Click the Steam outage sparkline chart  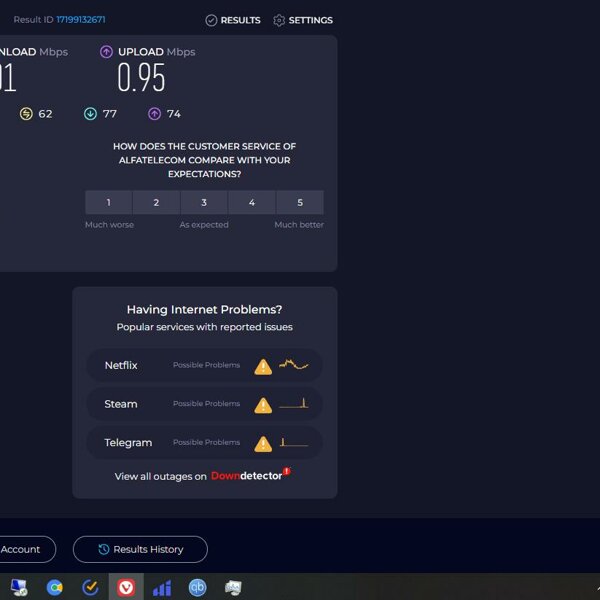[x=293, y=403]
